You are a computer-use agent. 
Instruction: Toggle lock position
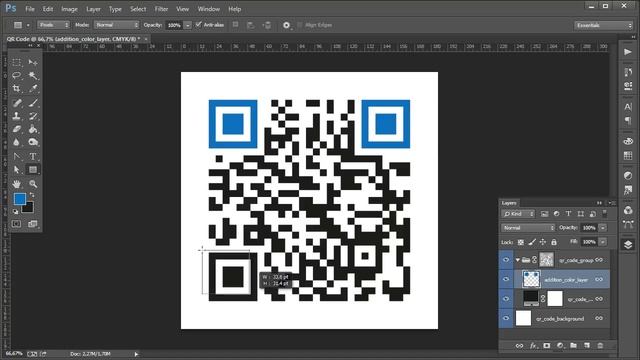(x=543, y=242)
